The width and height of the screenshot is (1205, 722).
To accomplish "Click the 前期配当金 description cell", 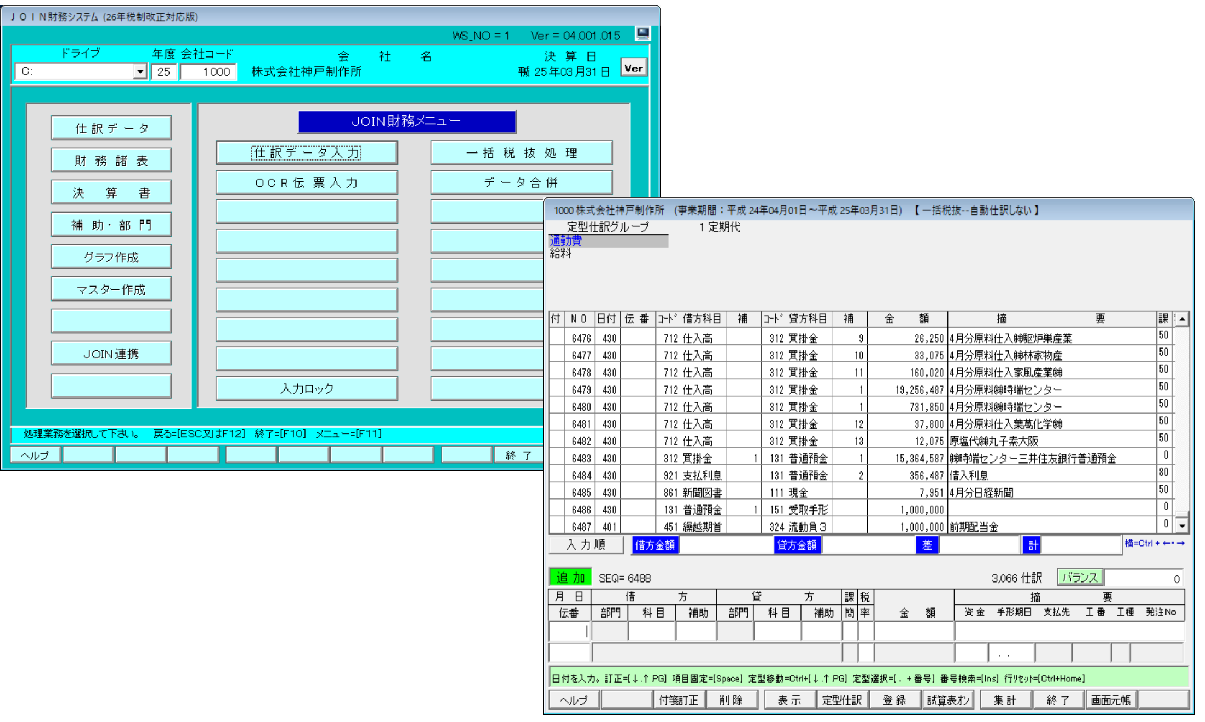I will point(1052,525).
